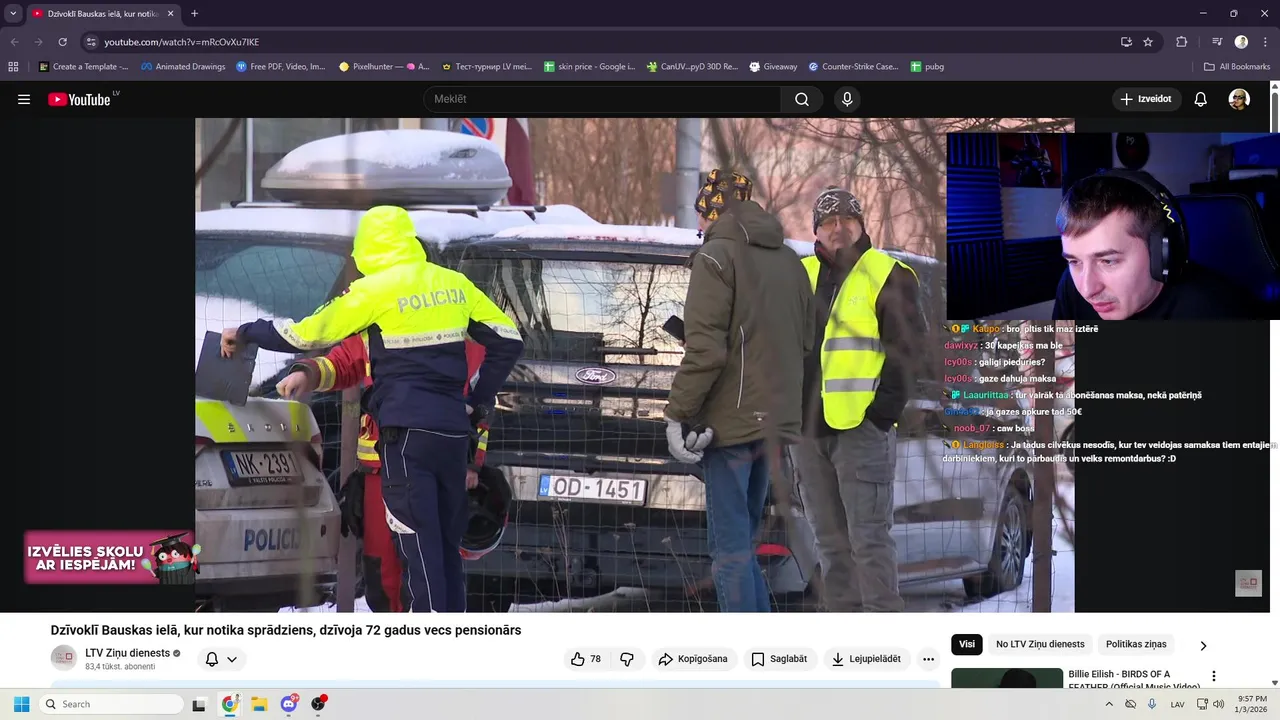Viewport: 1280px width, 720px height.
Task: View site information icon in address bar
Action: [x=91, y=42]
